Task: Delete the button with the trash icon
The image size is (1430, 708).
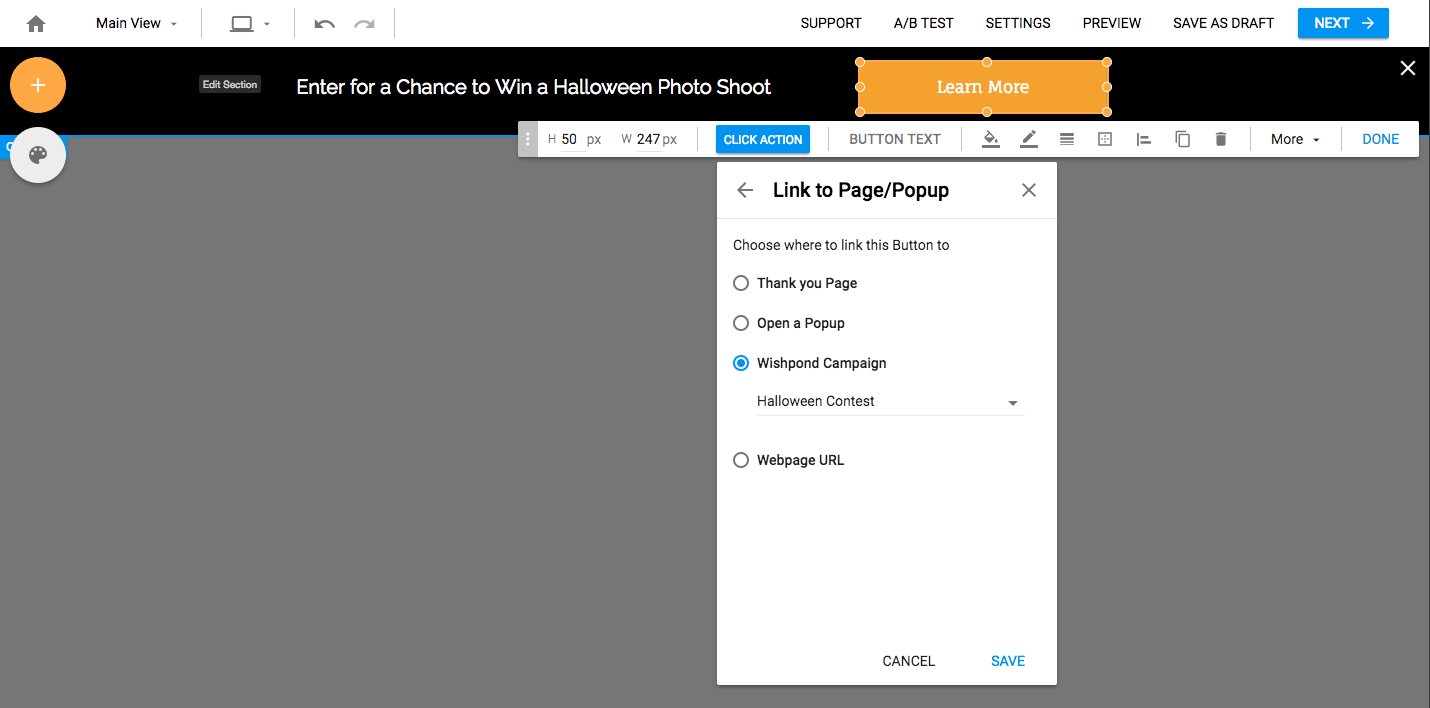Action: click(1220, 139)
